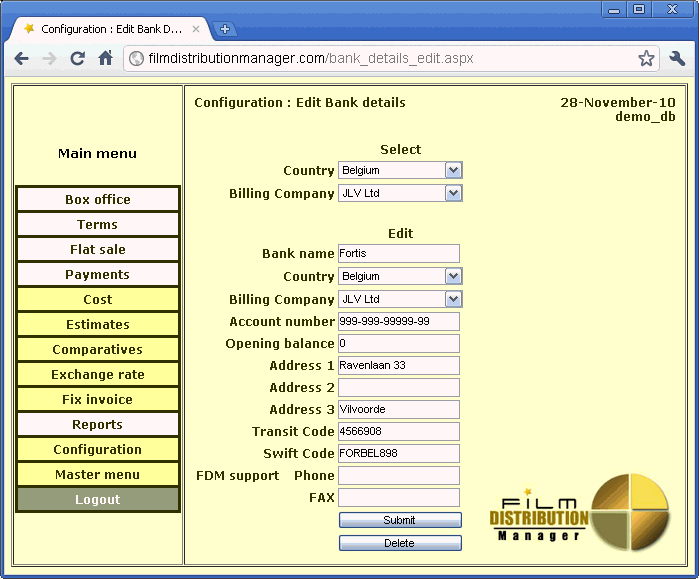Log out using the Logout button
This screenshot has width=699, height=579.
(98, 499)
